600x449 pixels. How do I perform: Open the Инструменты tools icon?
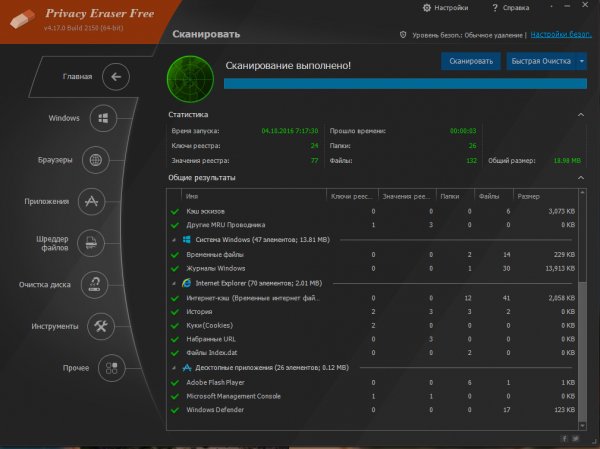101,326
